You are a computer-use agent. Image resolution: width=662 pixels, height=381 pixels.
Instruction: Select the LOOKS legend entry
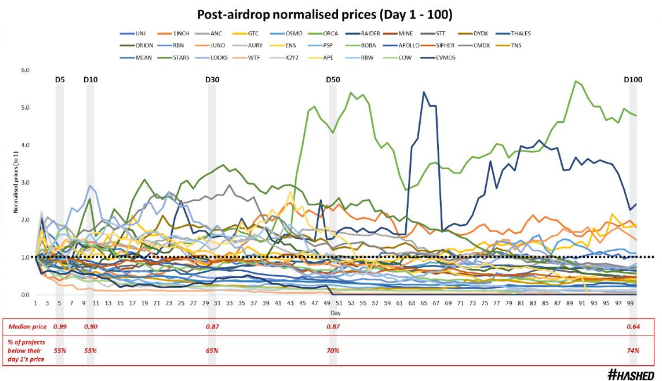212,57
